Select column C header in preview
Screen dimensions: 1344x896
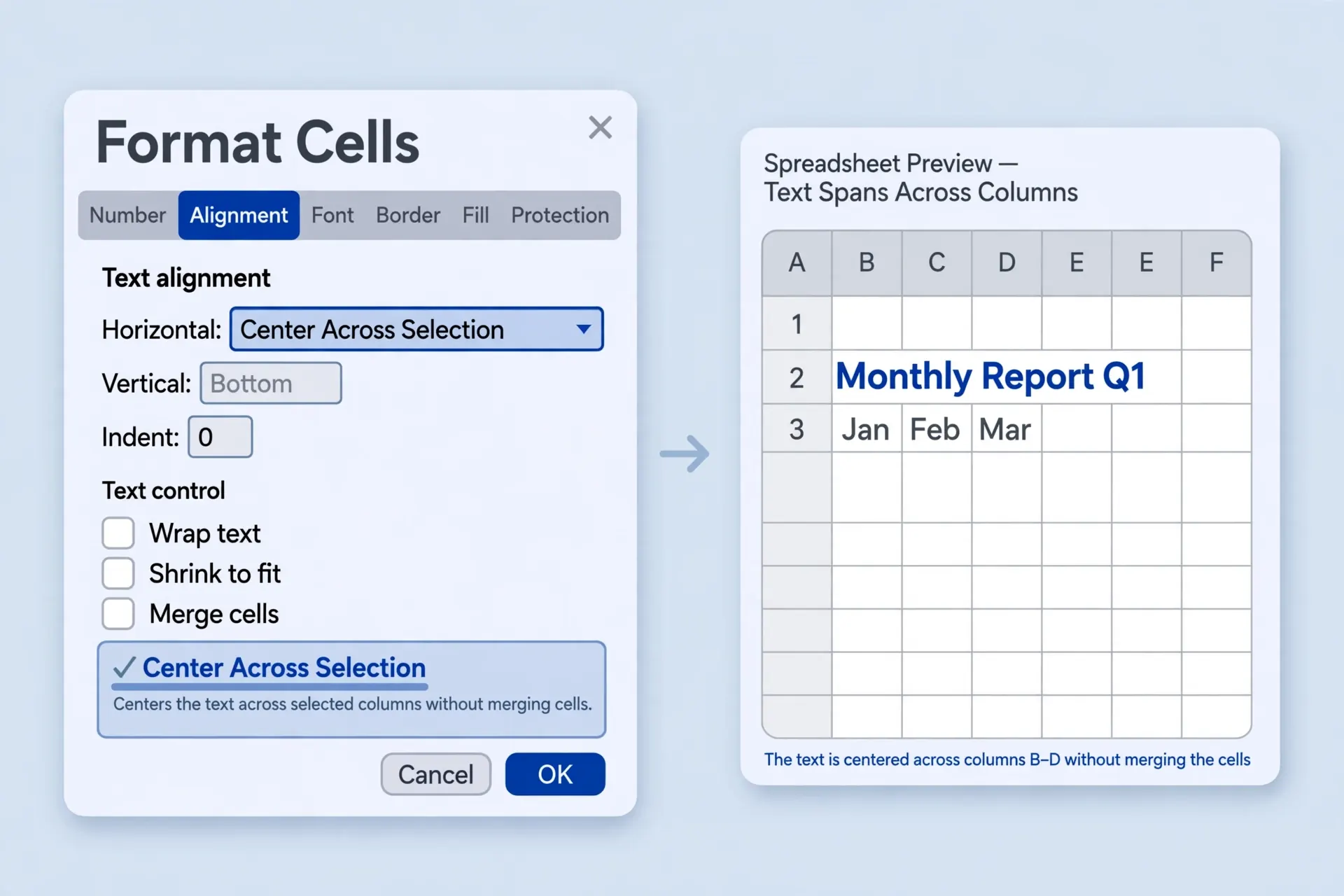937,263
